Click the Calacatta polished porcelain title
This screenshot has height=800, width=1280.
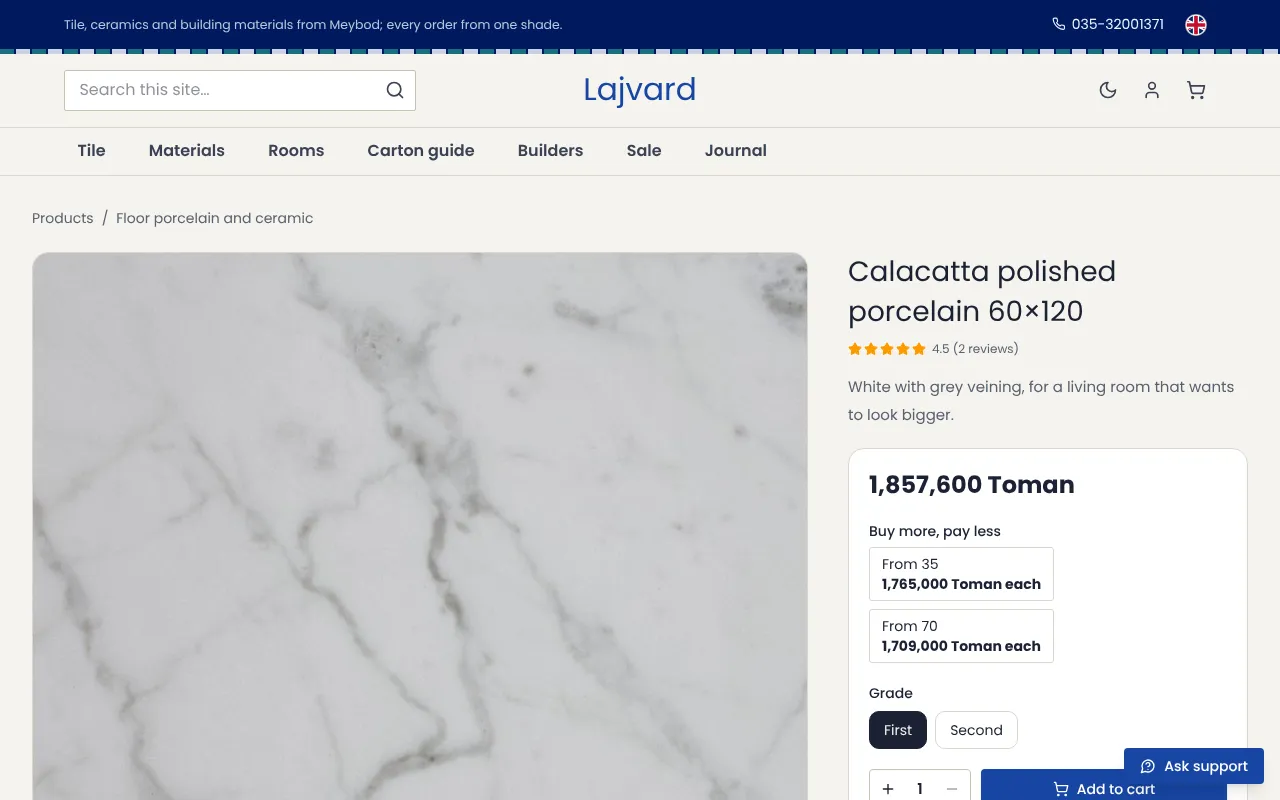tap(982, 291)
